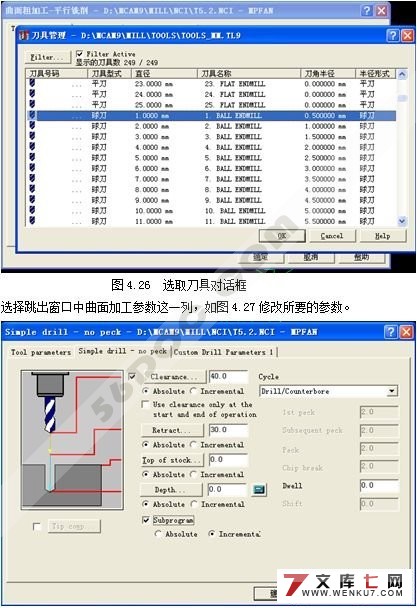Toggle the Tip comp checkbox

pos(37,527)
